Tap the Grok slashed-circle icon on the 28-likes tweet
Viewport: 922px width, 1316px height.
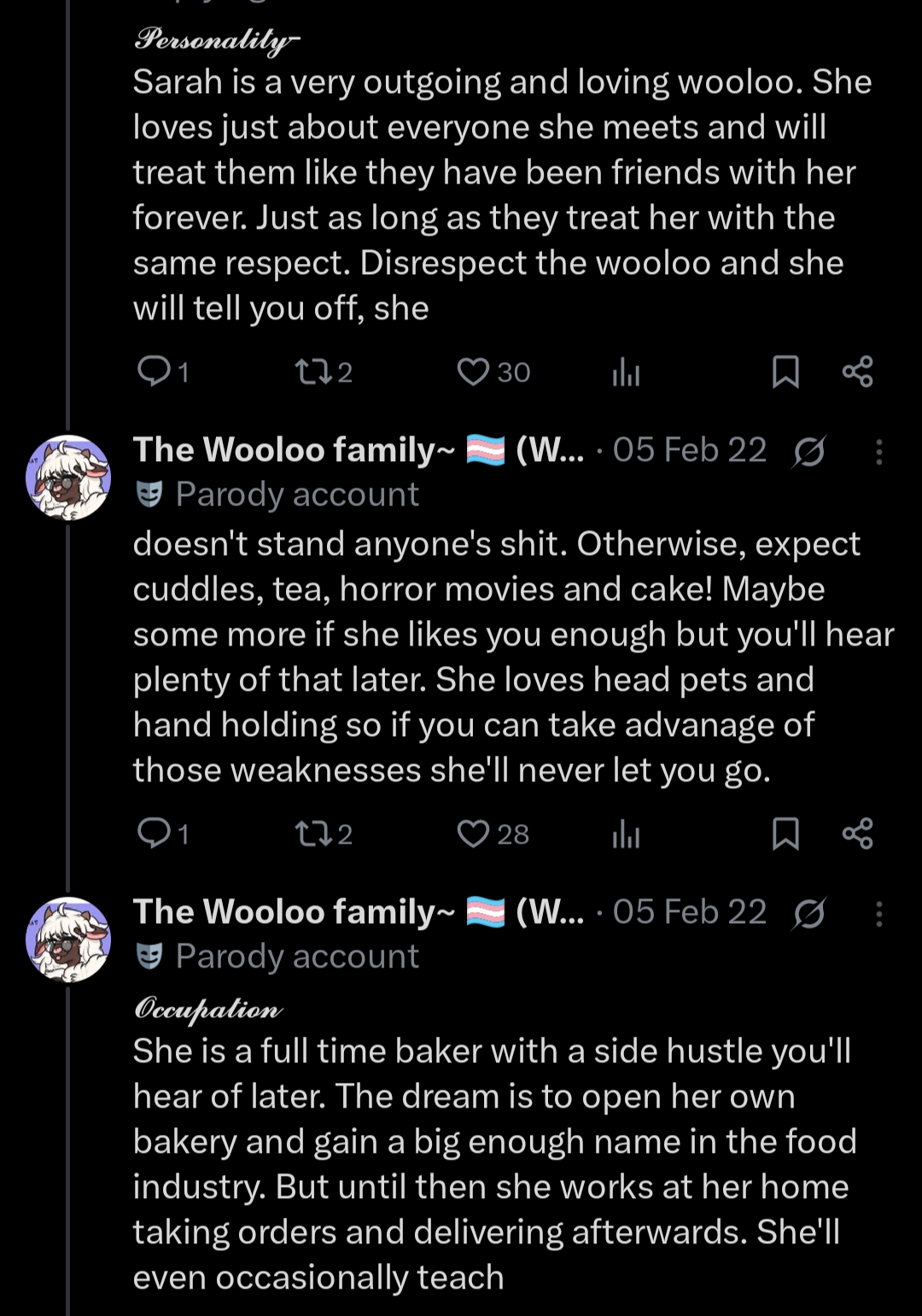[808, 451]
